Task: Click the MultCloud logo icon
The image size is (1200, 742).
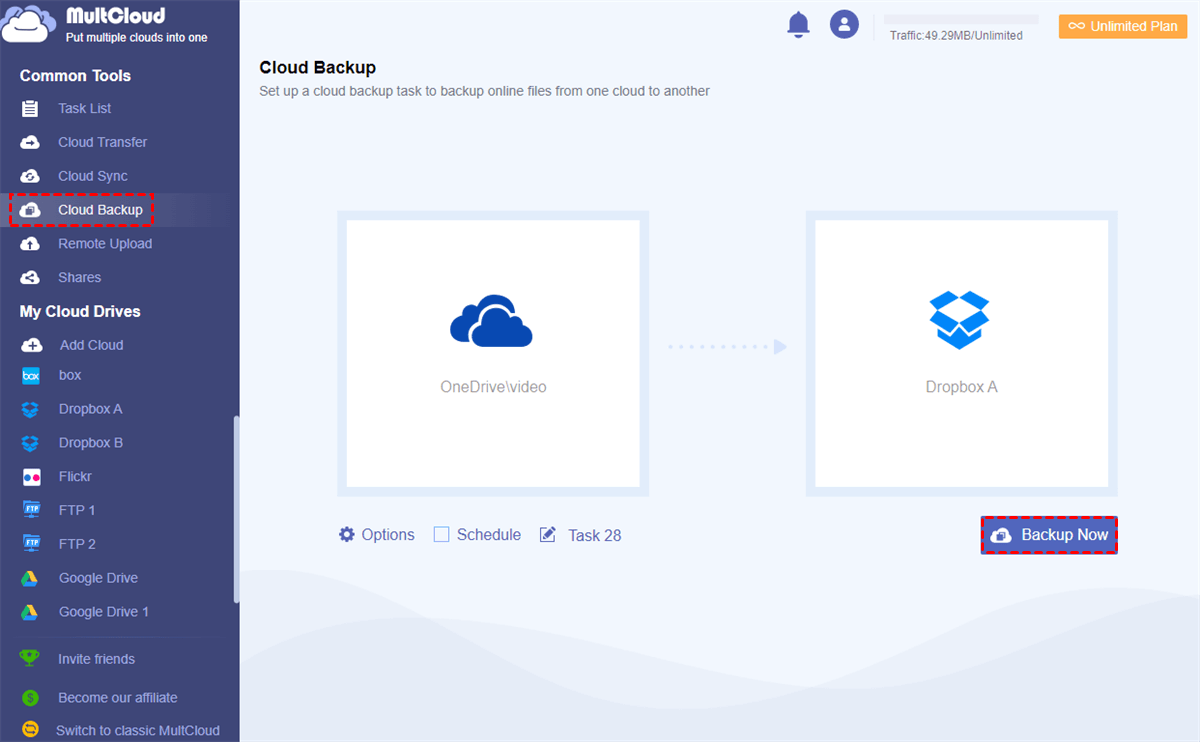Action: [x=27, y=25]
